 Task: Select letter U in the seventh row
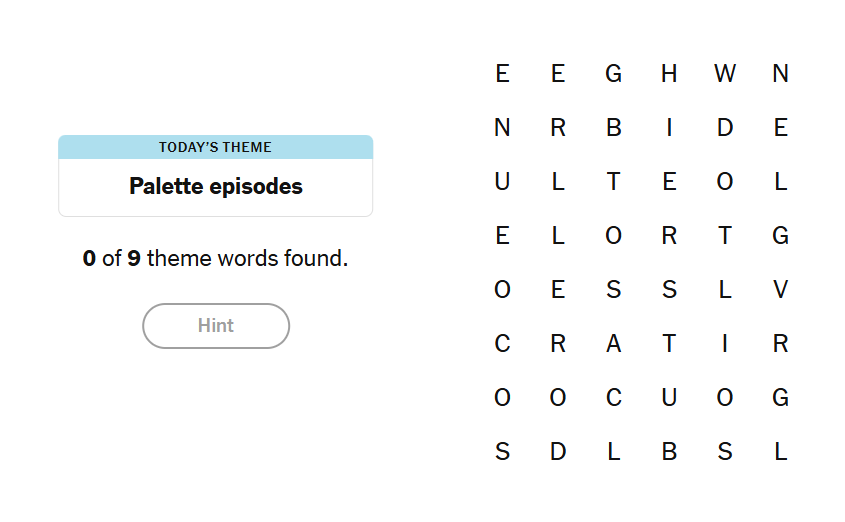point(669,398)
